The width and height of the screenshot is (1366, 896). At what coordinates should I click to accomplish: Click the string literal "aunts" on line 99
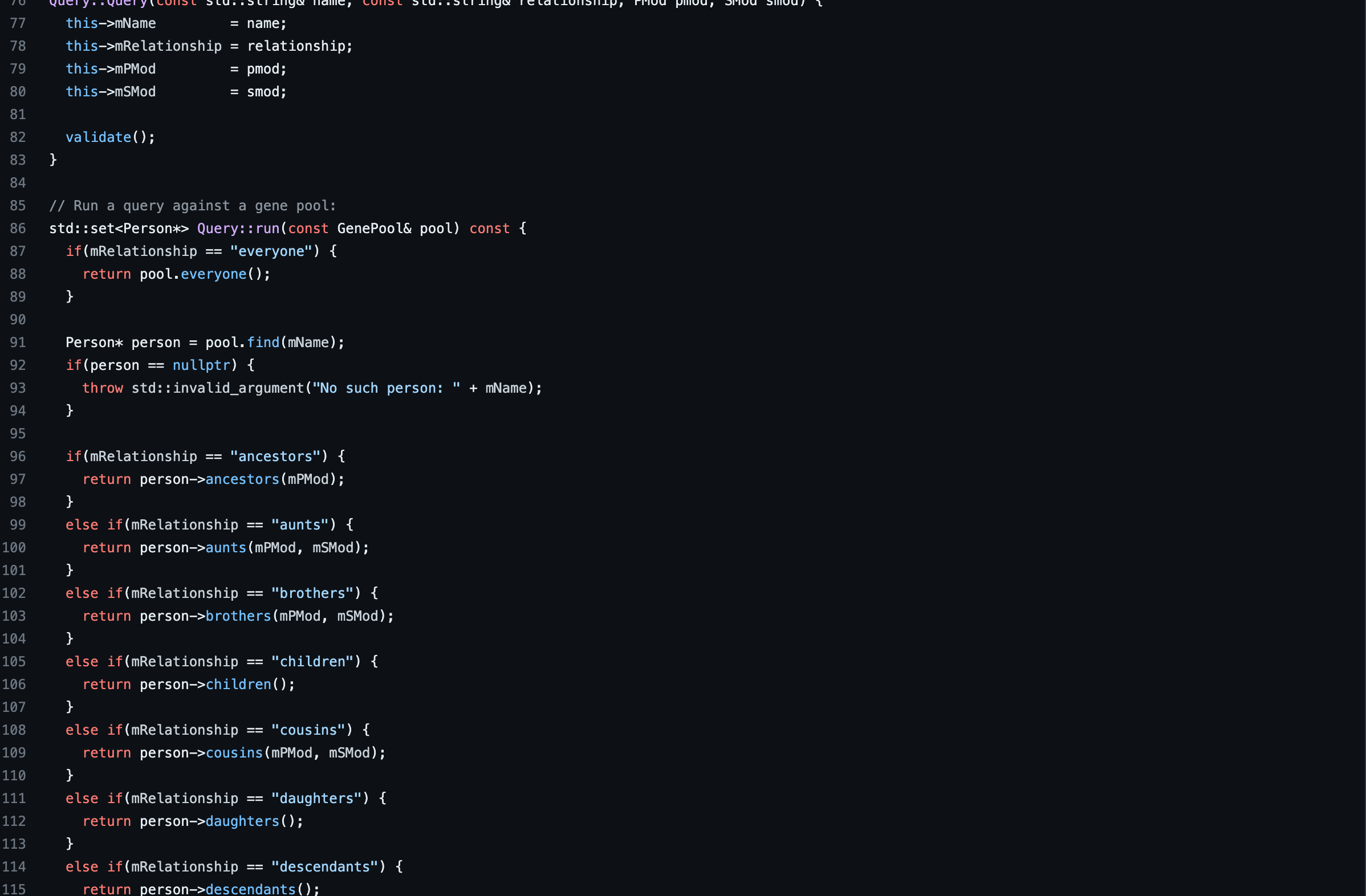[302, 524]
